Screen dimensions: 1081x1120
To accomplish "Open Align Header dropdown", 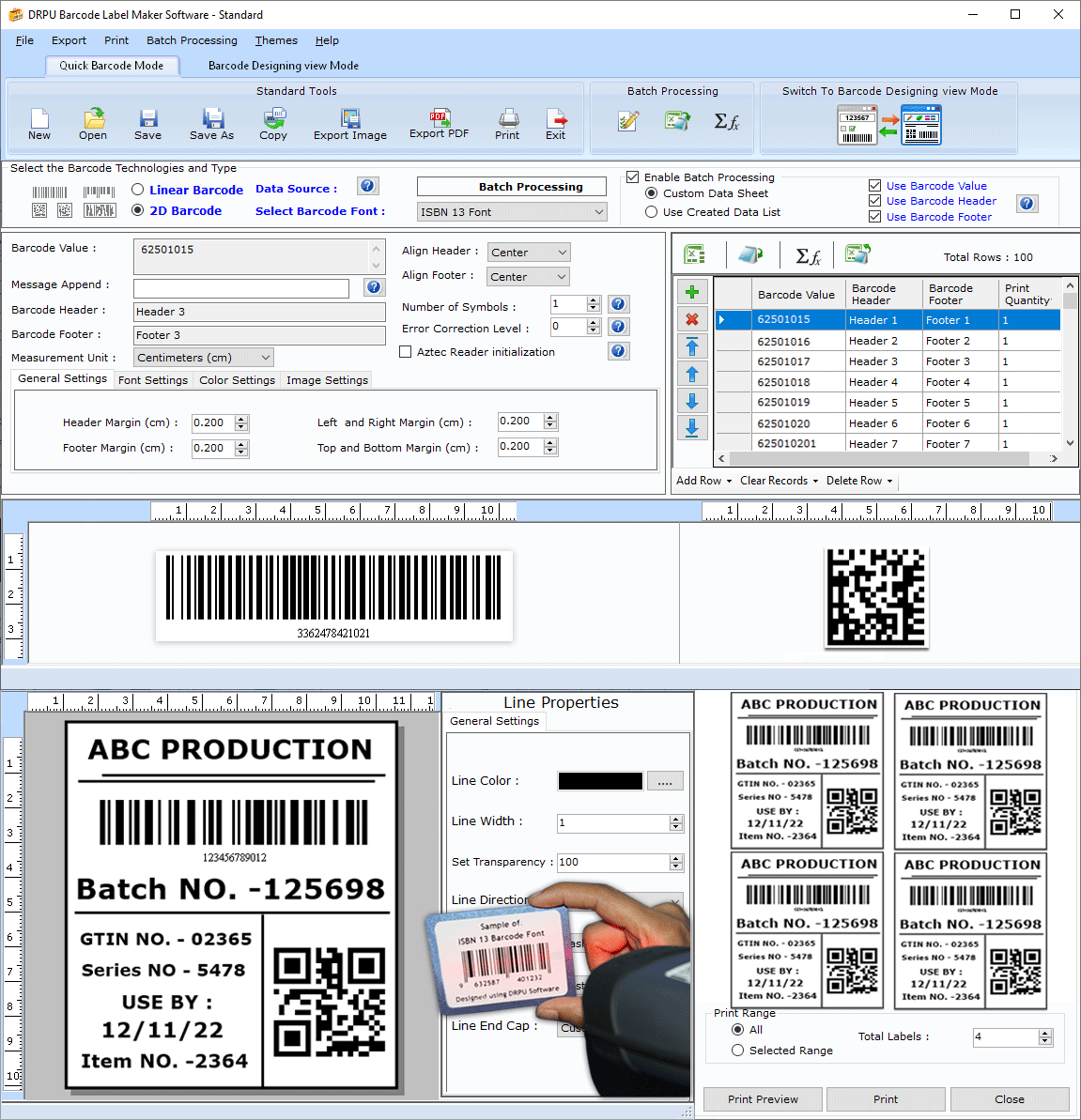I will pos(529,253).
